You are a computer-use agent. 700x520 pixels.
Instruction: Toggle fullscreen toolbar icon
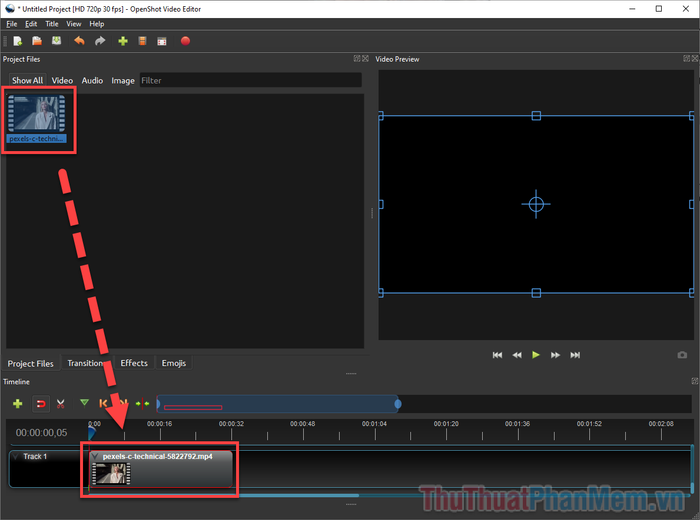point(162,41)
